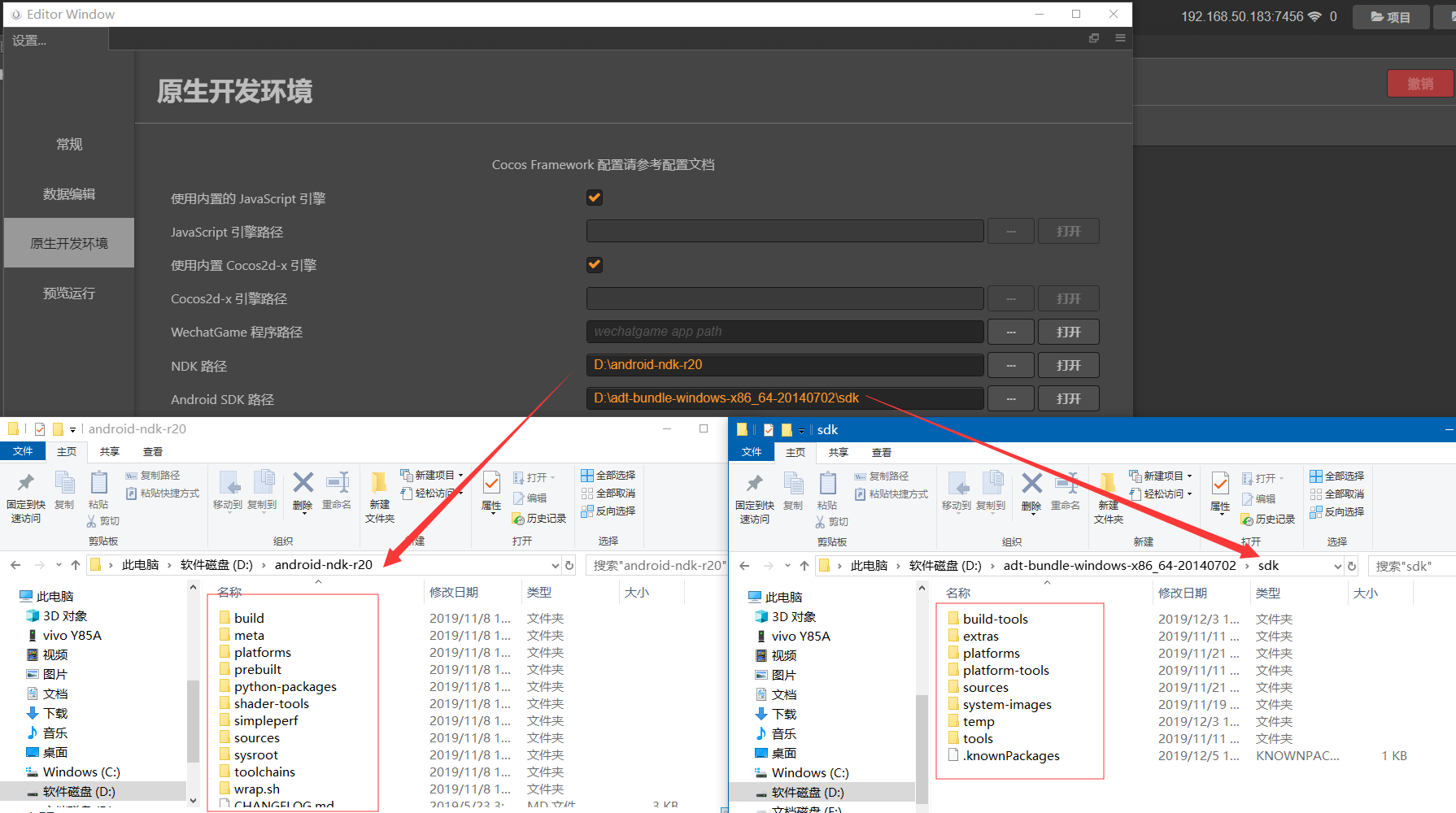Click Copy to (复制到) in android-ndk-r20 window
The image size is (1456, 813).
(x=262, y=491)
